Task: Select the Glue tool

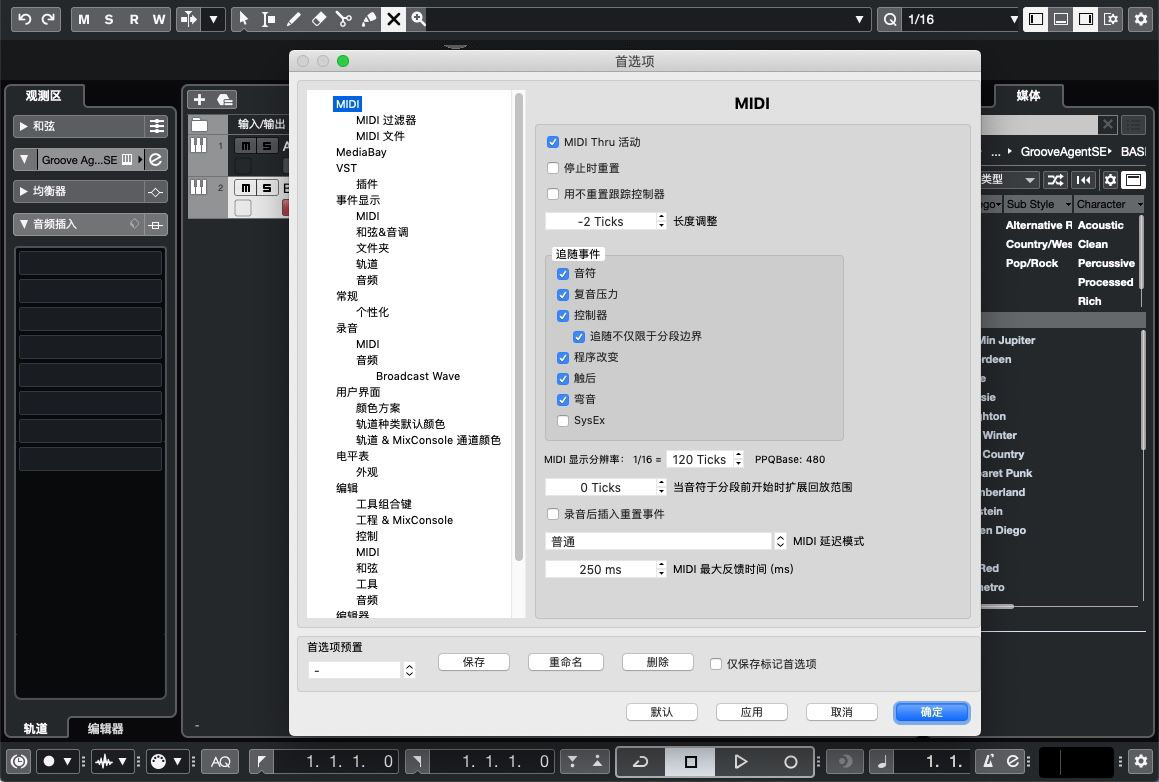Action: (x=369, y=19)
